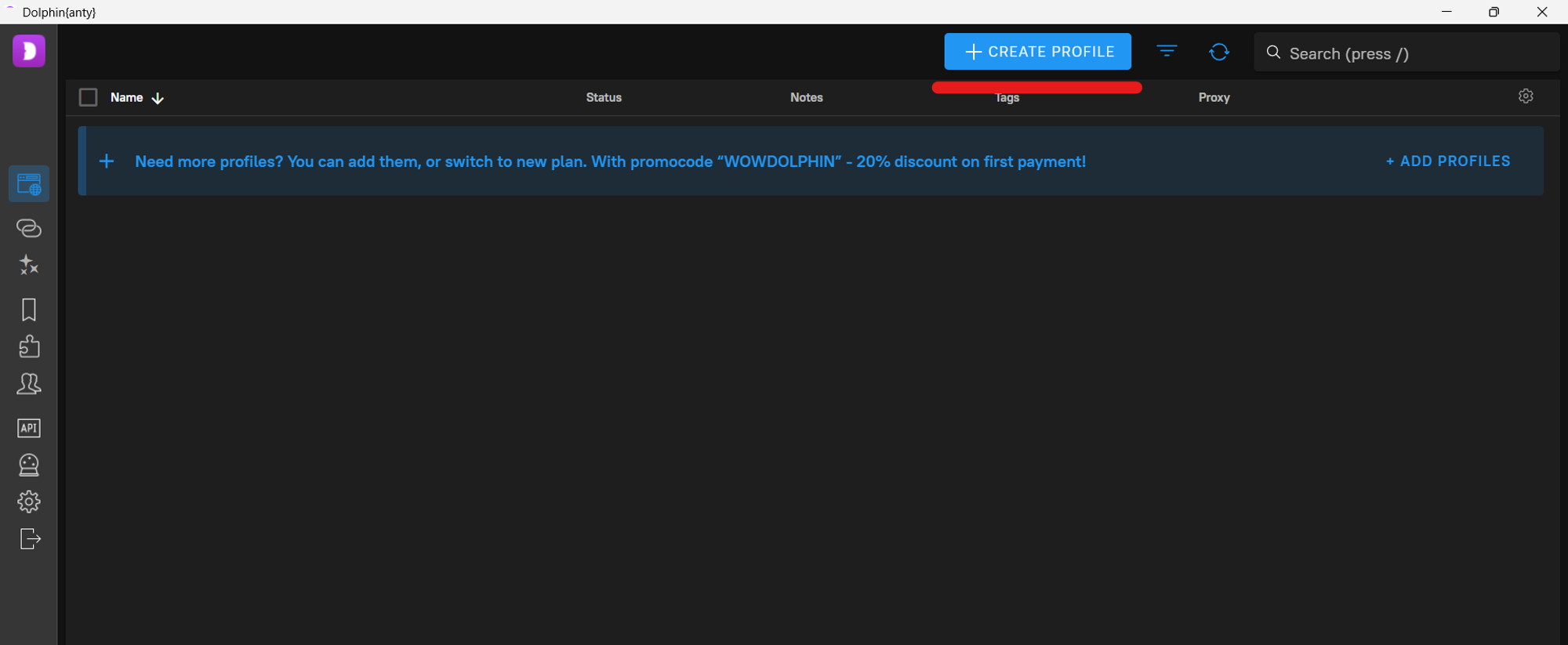The height and width of the screenshot is (645, 1568).
Task: Open table column settings gear
Action: (1526, 96)
